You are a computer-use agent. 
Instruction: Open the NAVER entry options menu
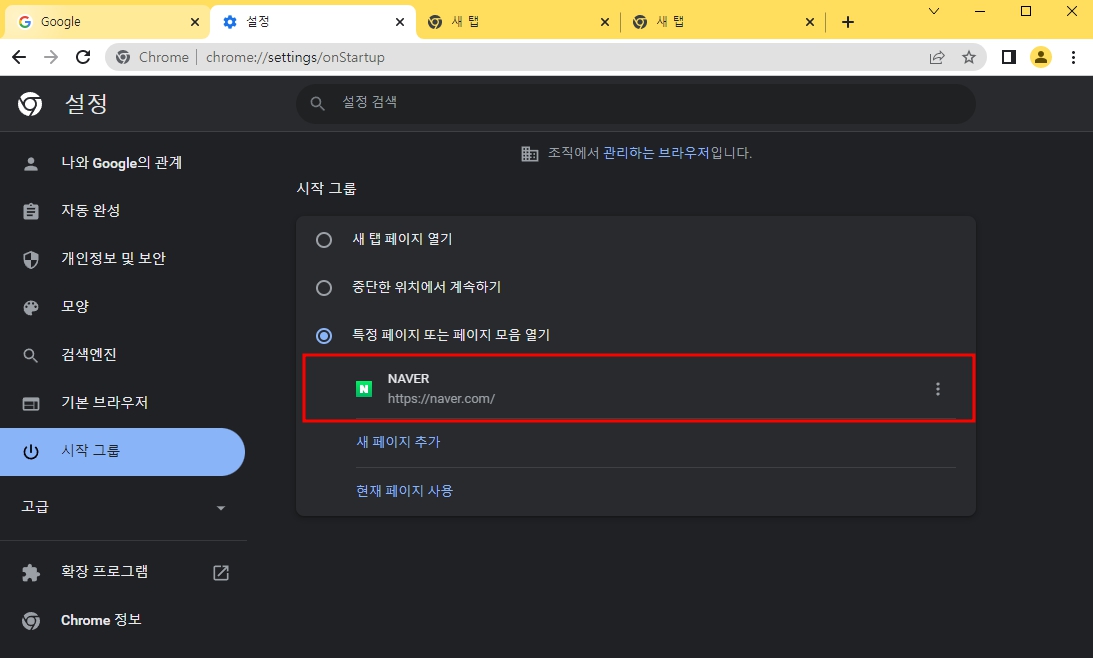(937, 389)
